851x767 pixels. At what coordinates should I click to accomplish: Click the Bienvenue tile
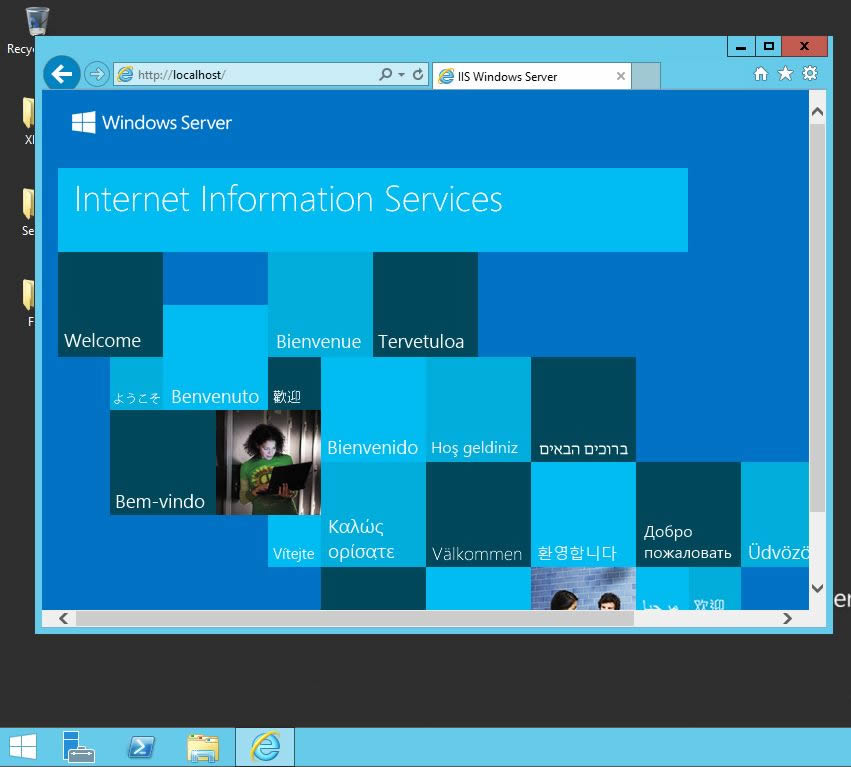point(320,305)
